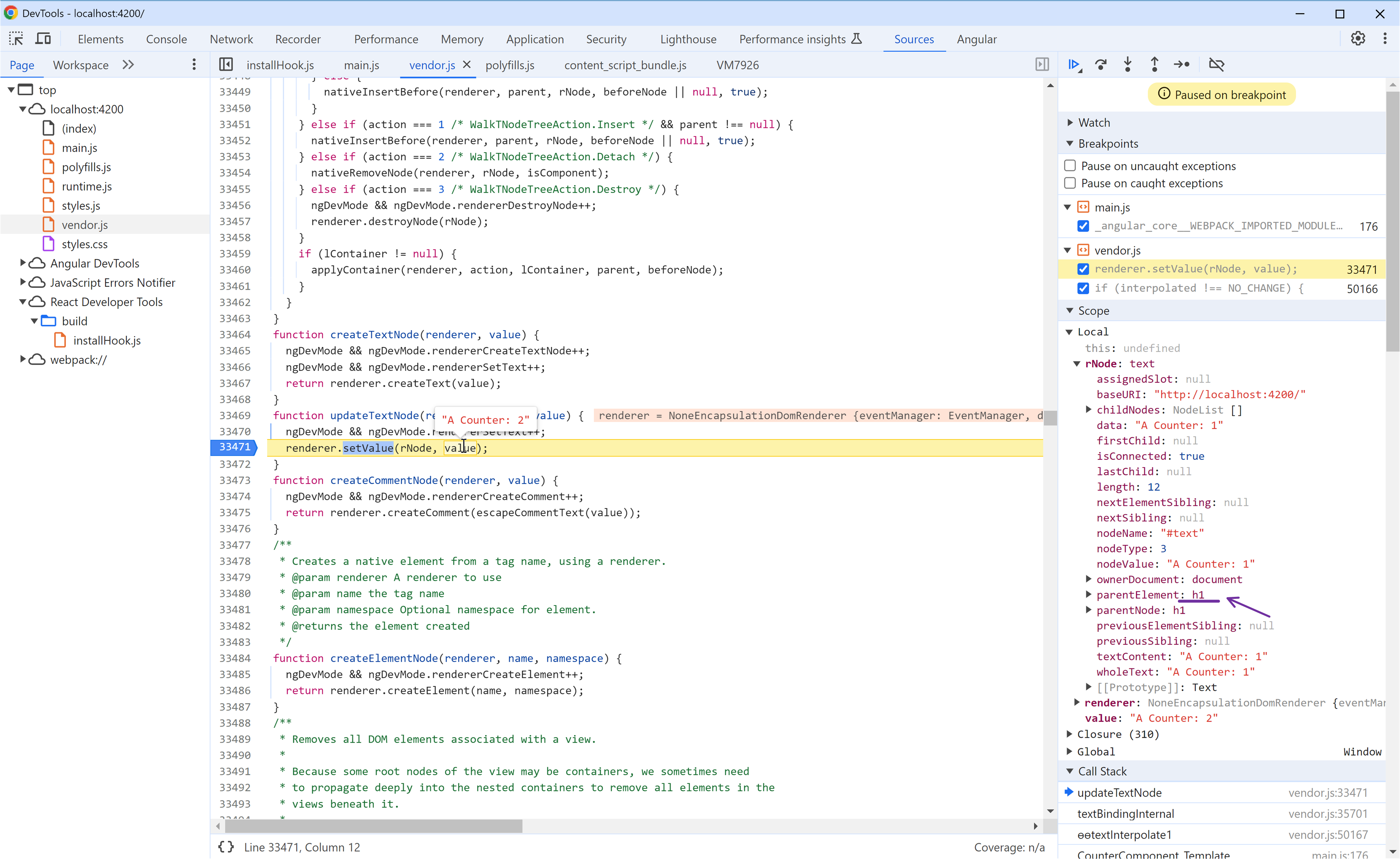Screen dimensions: 1400x859
Task: Click line number 33469 in the gutter
Action: coord(235,416)
